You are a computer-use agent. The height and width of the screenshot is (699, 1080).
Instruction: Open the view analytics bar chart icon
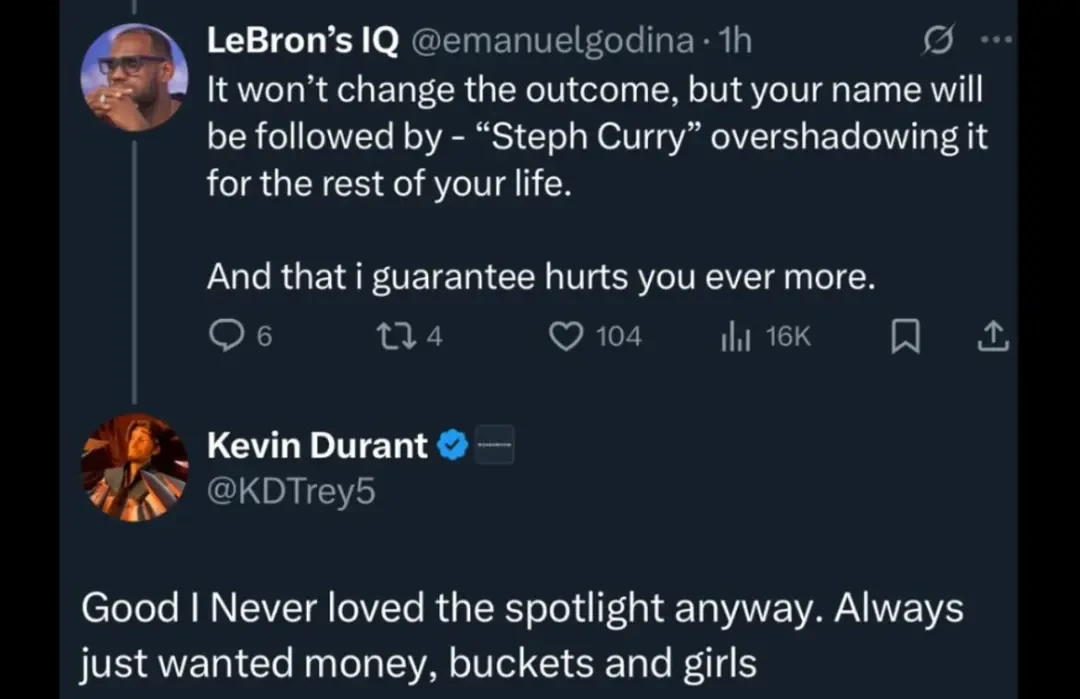736,337
